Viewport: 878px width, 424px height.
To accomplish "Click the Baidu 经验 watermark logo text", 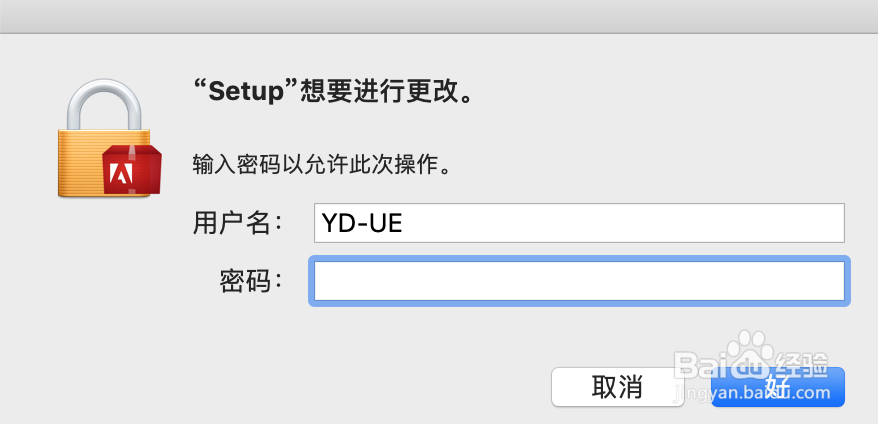I will click(751, 365).
